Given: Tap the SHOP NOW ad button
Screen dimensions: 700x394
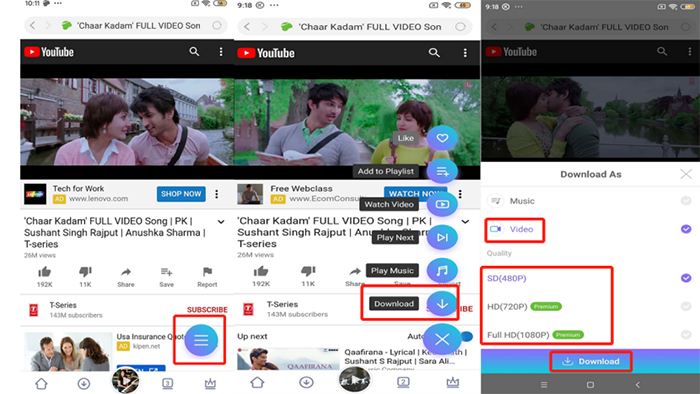Looking at the screenshot, I should 181,194.
